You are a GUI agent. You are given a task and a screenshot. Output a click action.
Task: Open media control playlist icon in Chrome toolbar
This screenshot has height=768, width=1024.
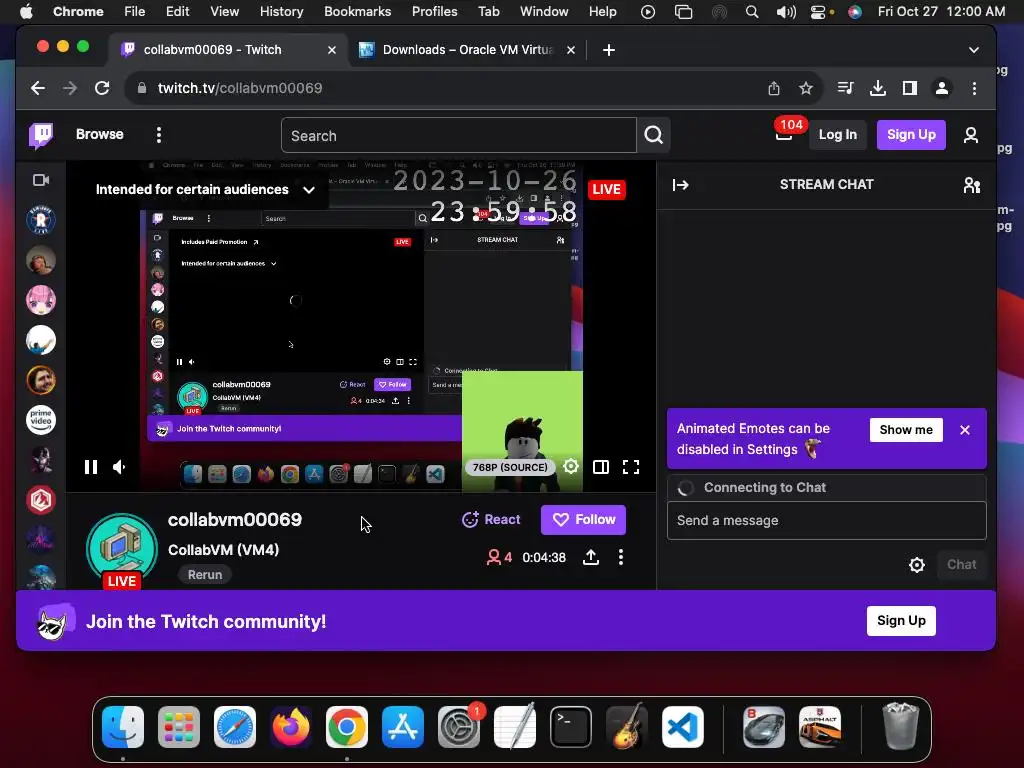[845, 88]
